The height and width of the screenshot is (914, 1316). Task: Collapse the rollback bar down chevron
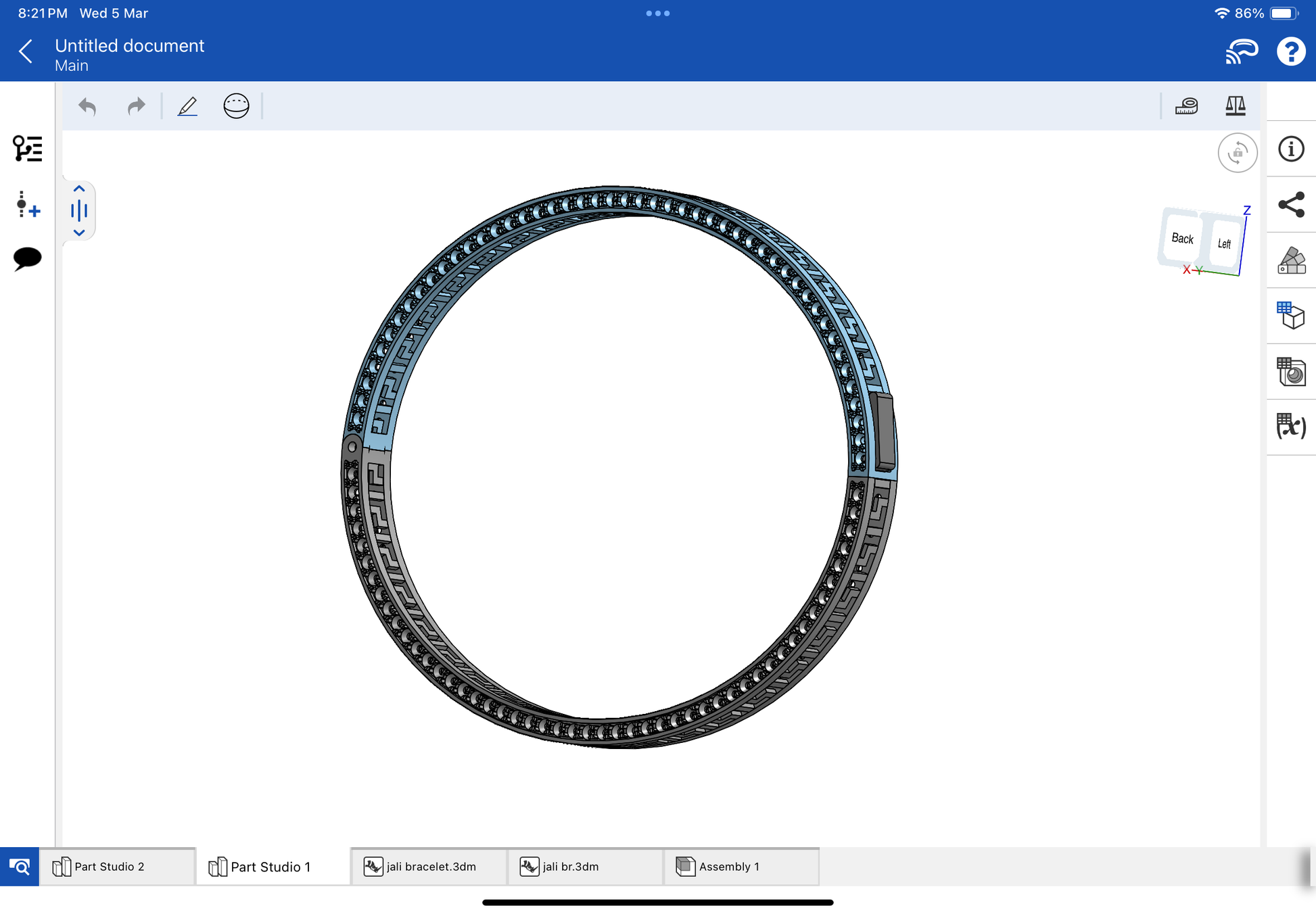79,233
